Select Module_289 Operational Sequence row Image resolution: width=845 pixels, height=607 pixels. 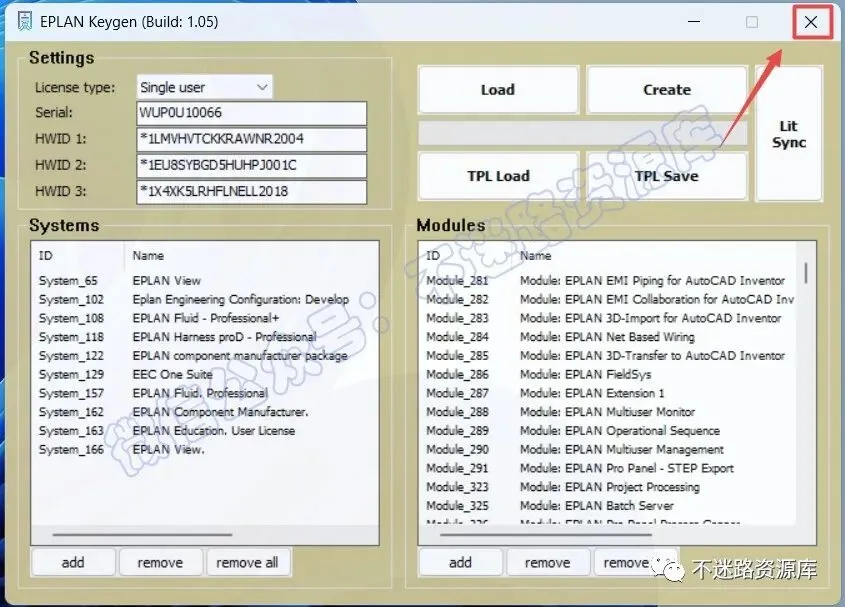608,431
